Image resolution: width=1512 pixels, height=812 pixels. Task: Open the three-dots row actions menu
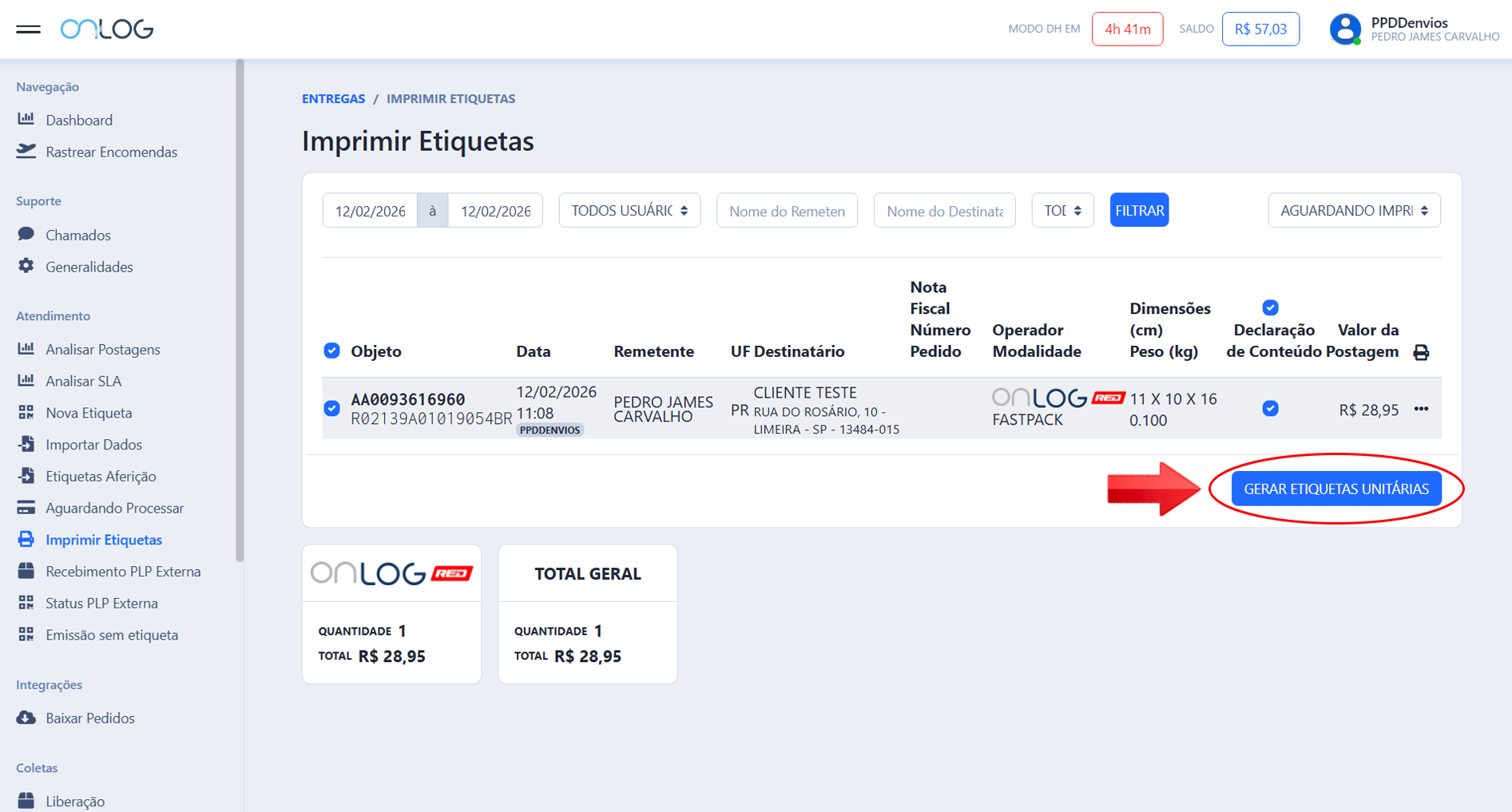tap(1420, 409)
